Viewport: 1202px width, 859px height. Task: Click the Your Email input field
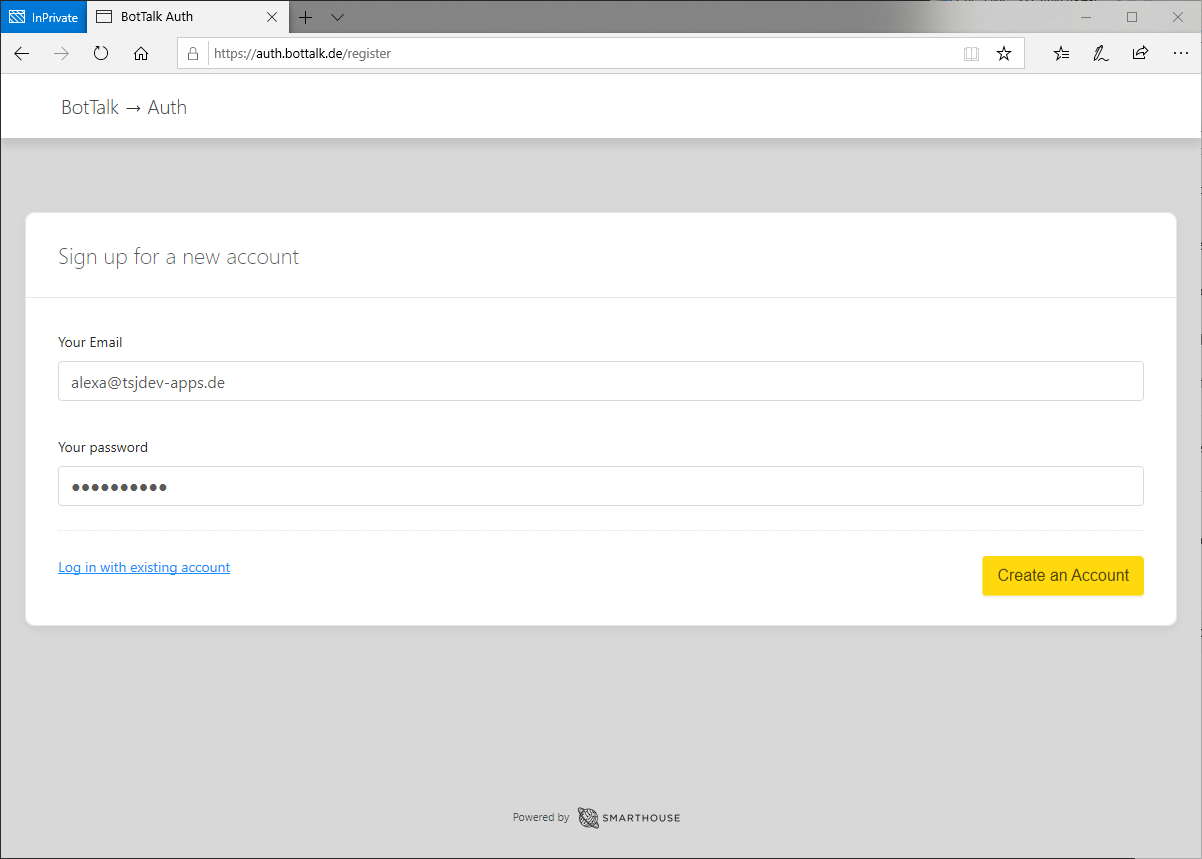600,381
